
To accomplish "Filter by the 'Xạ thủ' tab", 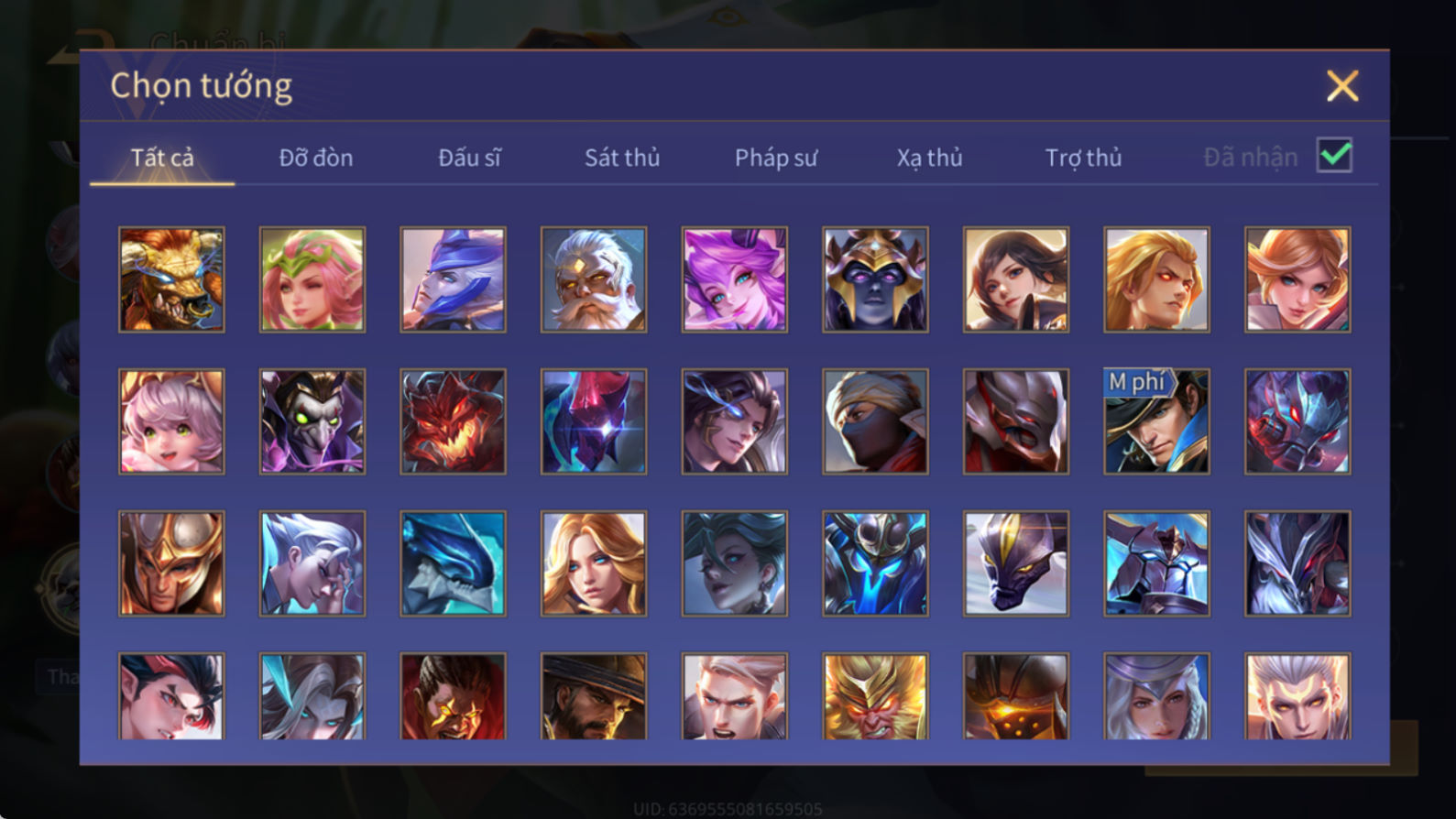I will (929, 158).
